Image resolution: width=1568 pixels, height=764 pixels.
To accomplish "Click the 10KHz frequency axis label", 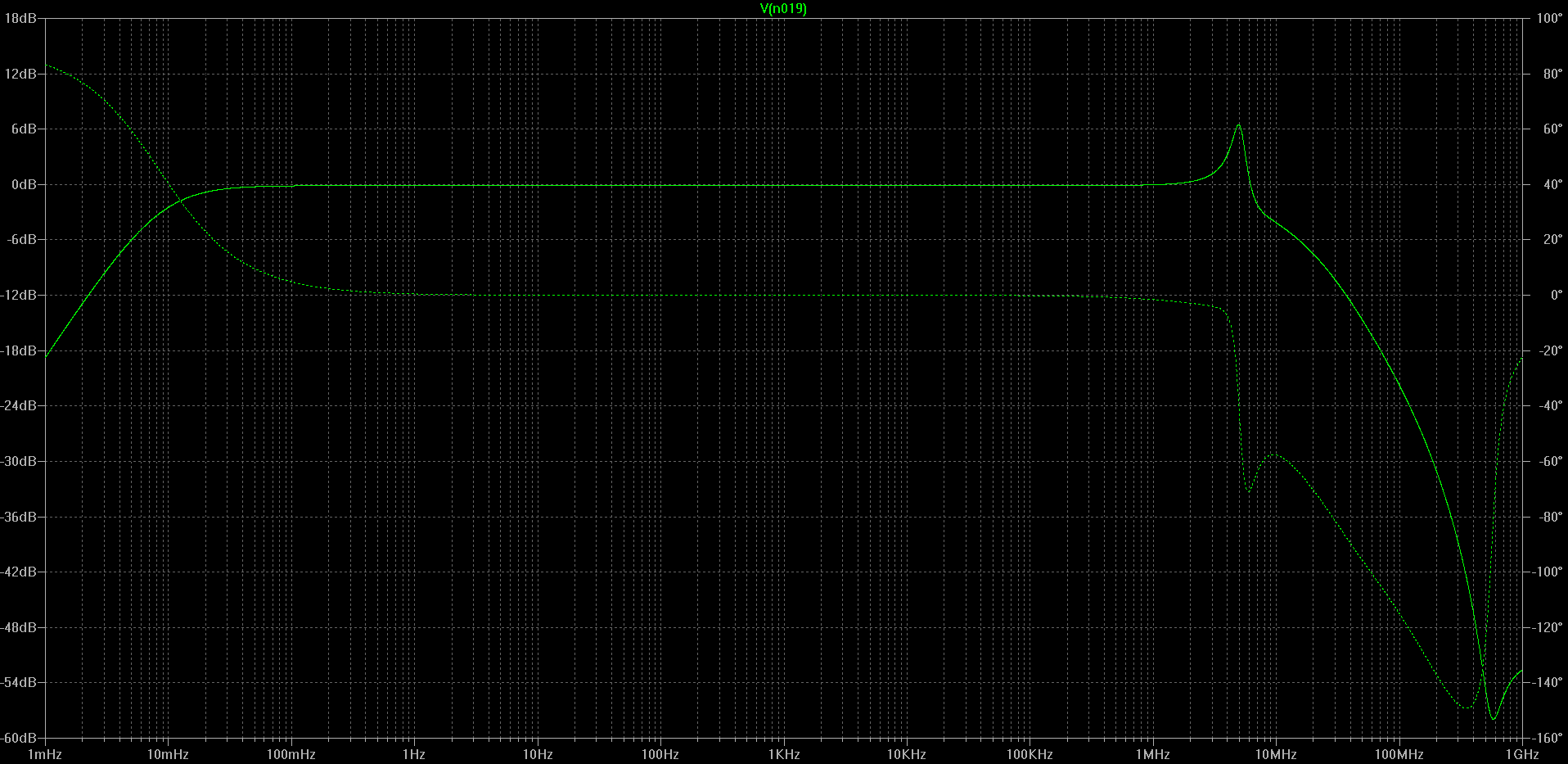I will click(x=907, y=755).
